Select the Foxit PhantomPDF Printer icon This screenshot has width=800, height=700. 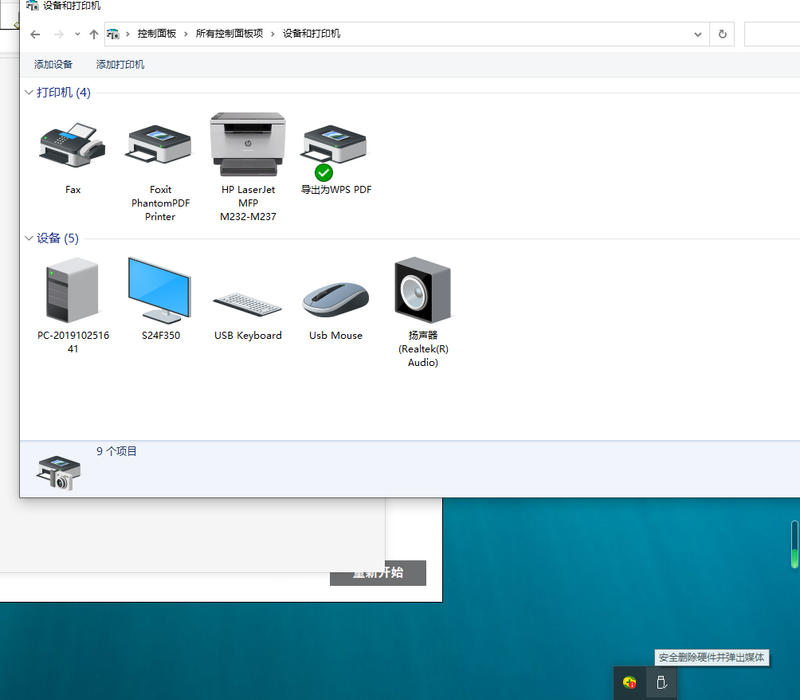click(160, 147)
